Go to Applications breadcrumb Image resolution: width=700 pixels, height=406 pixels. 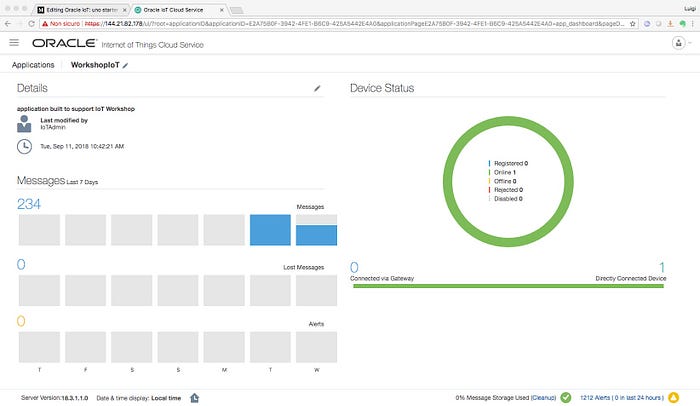(33, 65)
